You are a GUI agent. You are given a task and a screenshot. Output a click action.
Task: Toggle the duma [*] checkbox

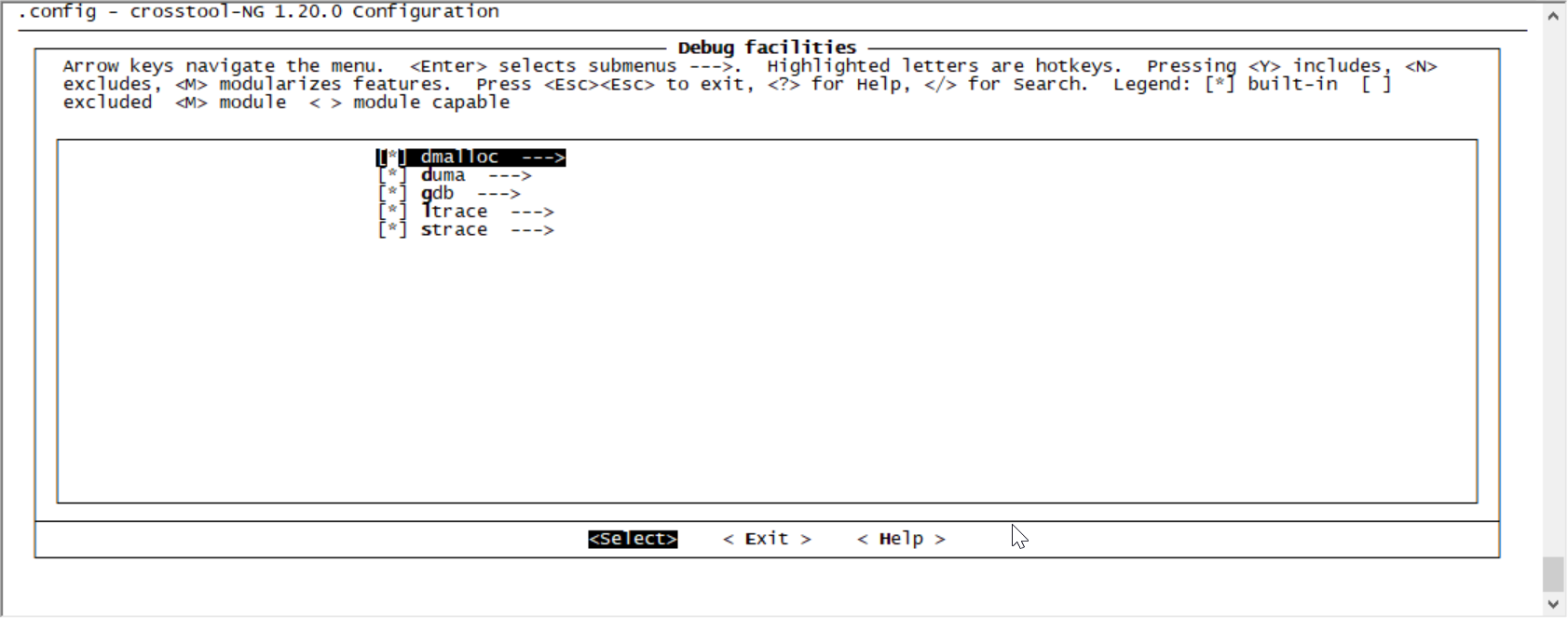(392, 175)
